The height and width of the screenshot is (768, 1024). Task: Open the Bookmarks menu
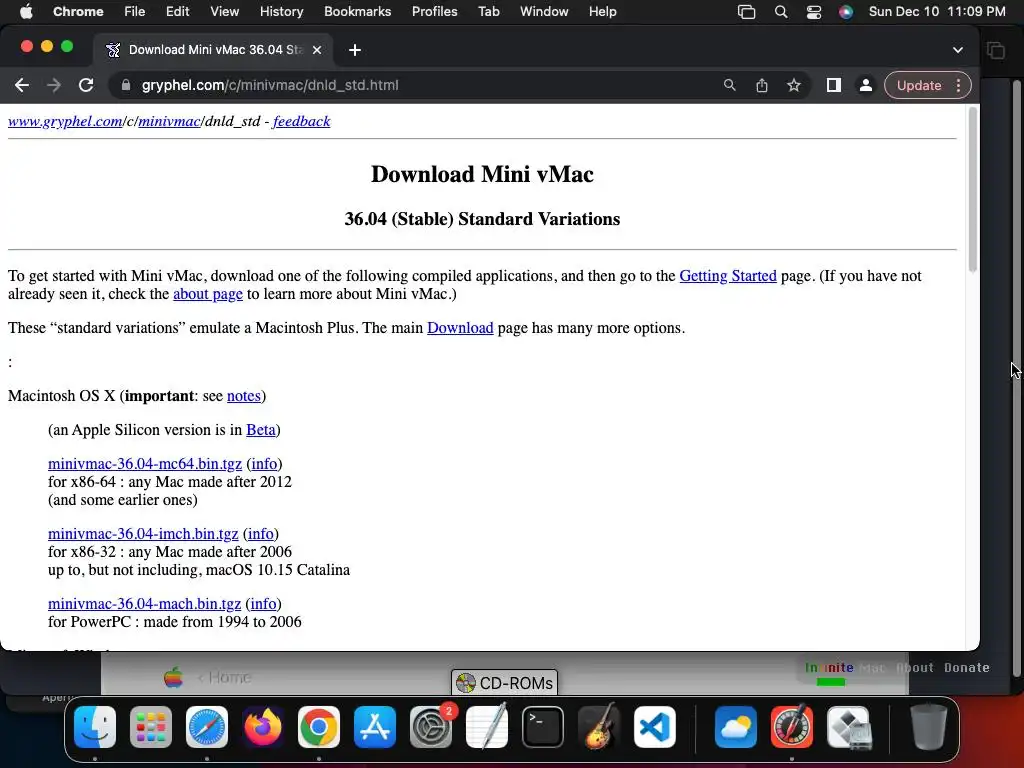357,11
